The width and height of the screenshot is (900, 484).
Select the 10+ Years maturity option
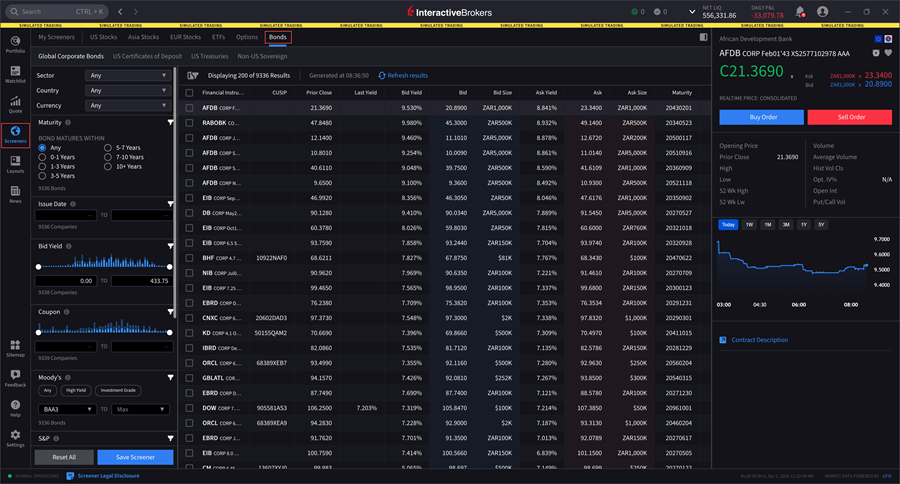(109, 166)
